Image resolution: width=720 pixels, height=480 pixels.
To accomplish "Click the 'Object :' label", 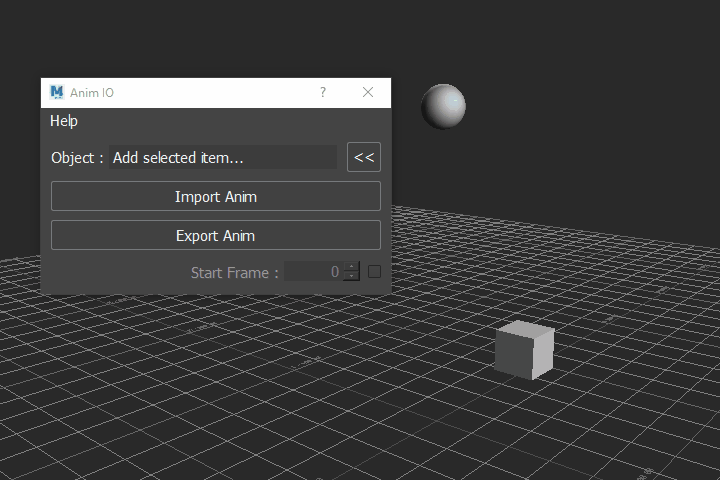I will (x=77, y=158).
